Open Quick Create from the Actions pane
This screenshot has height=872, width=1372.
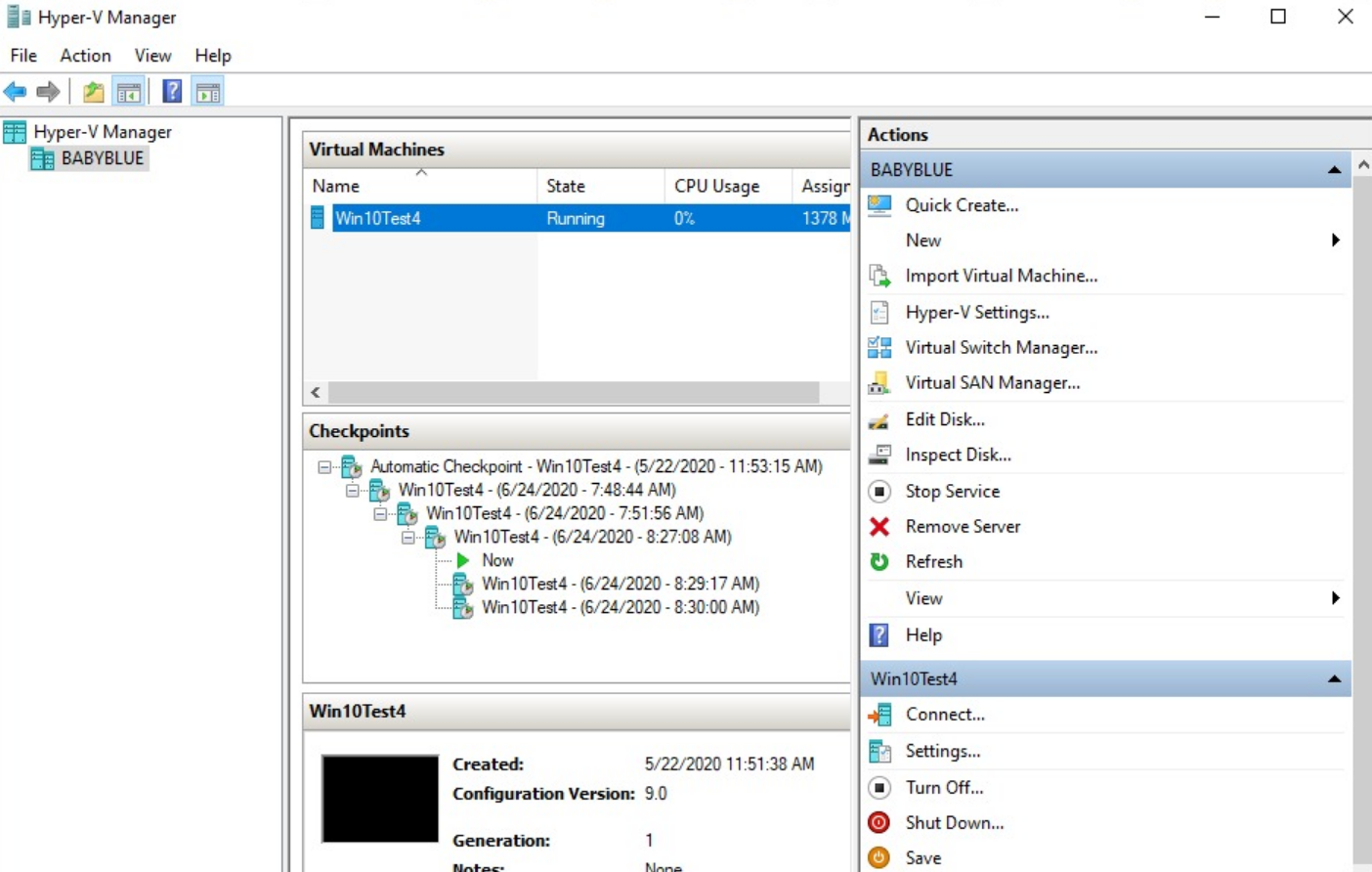[963, 205]
